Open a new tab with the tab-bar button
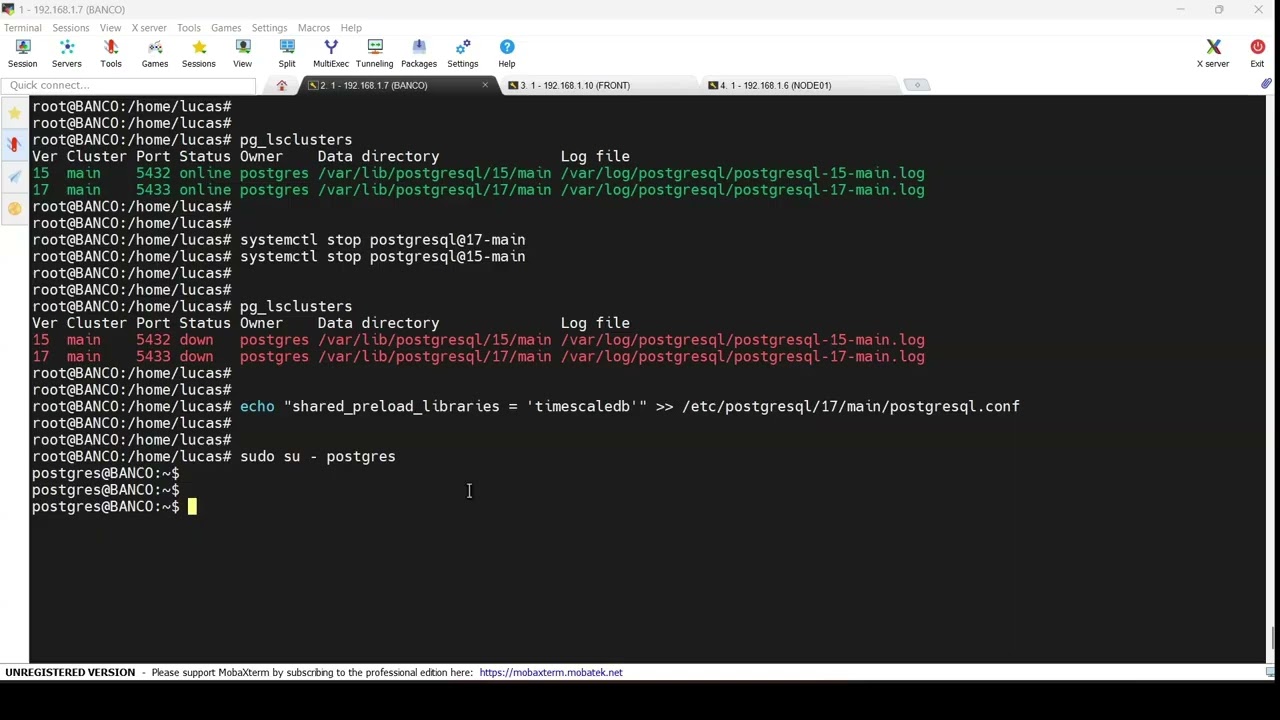The image size is (1280, 720). coord(917,85)
